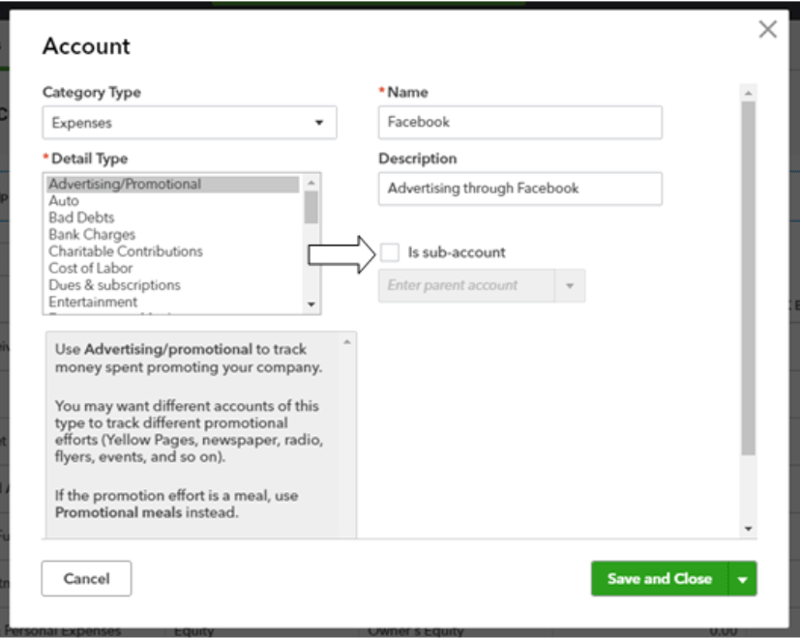Click dialog main scrollbar down arrow

(x=748, y=529)
